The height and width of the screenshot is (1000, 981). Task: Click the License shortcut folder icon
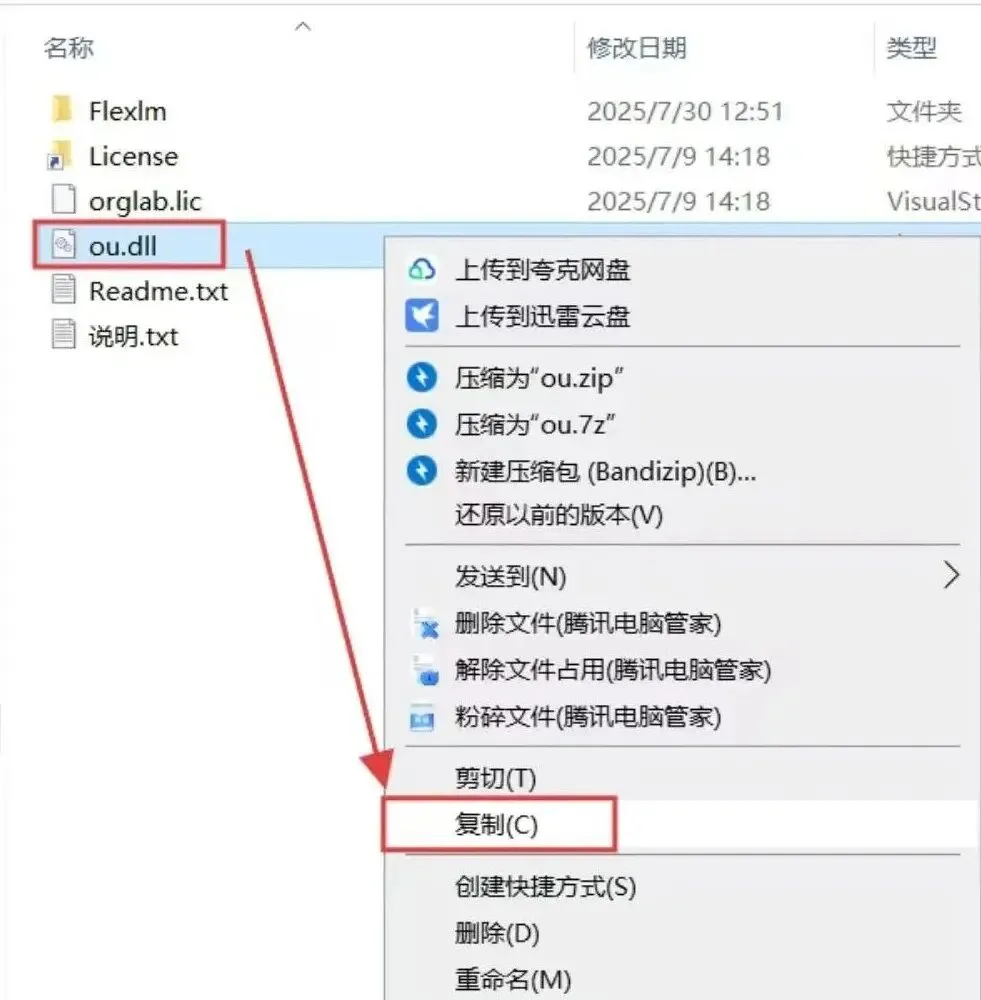point(61,155)
